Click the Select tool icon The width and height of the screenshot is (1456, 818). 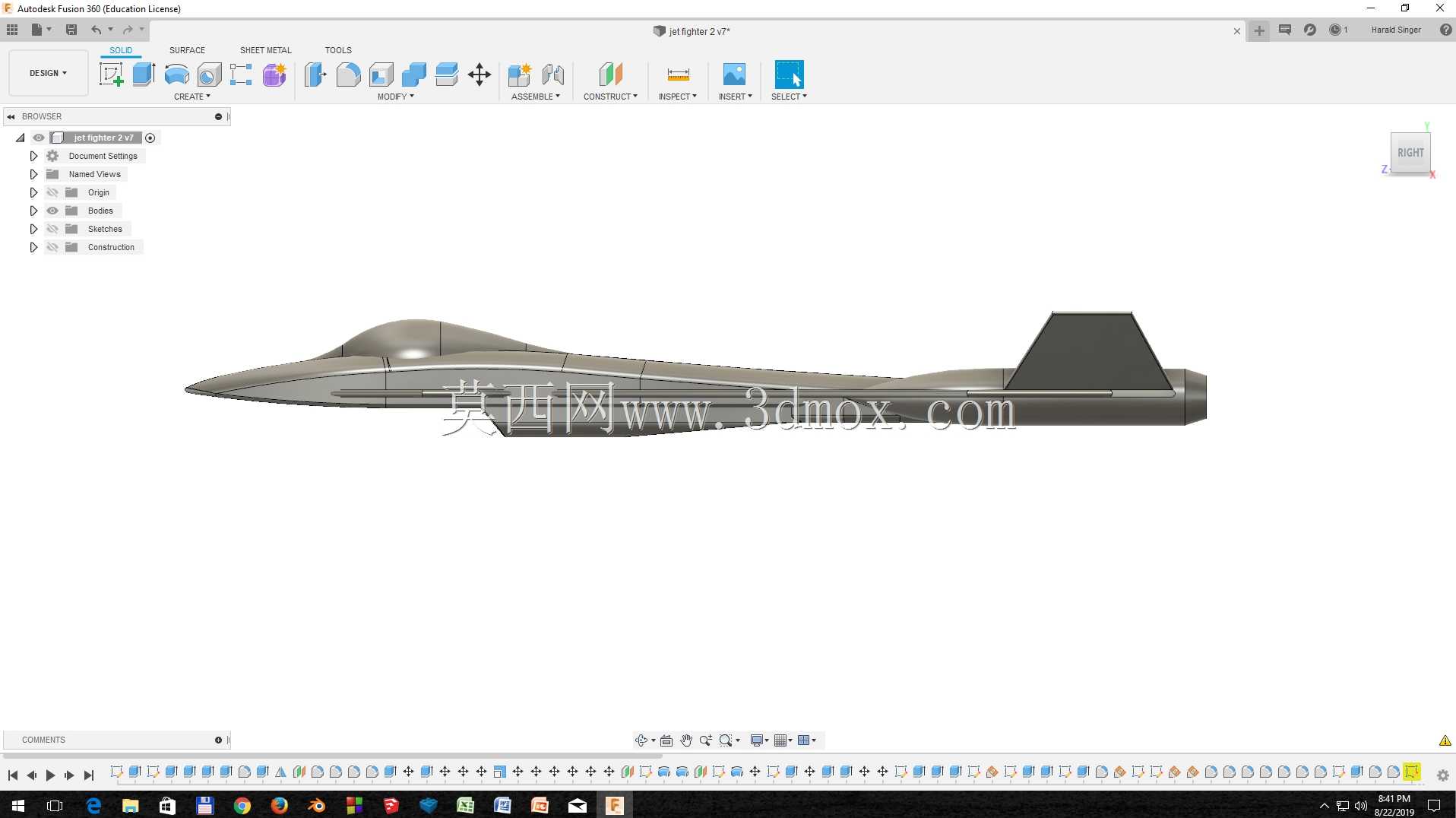pyautogui.click(x=789, y=75)
